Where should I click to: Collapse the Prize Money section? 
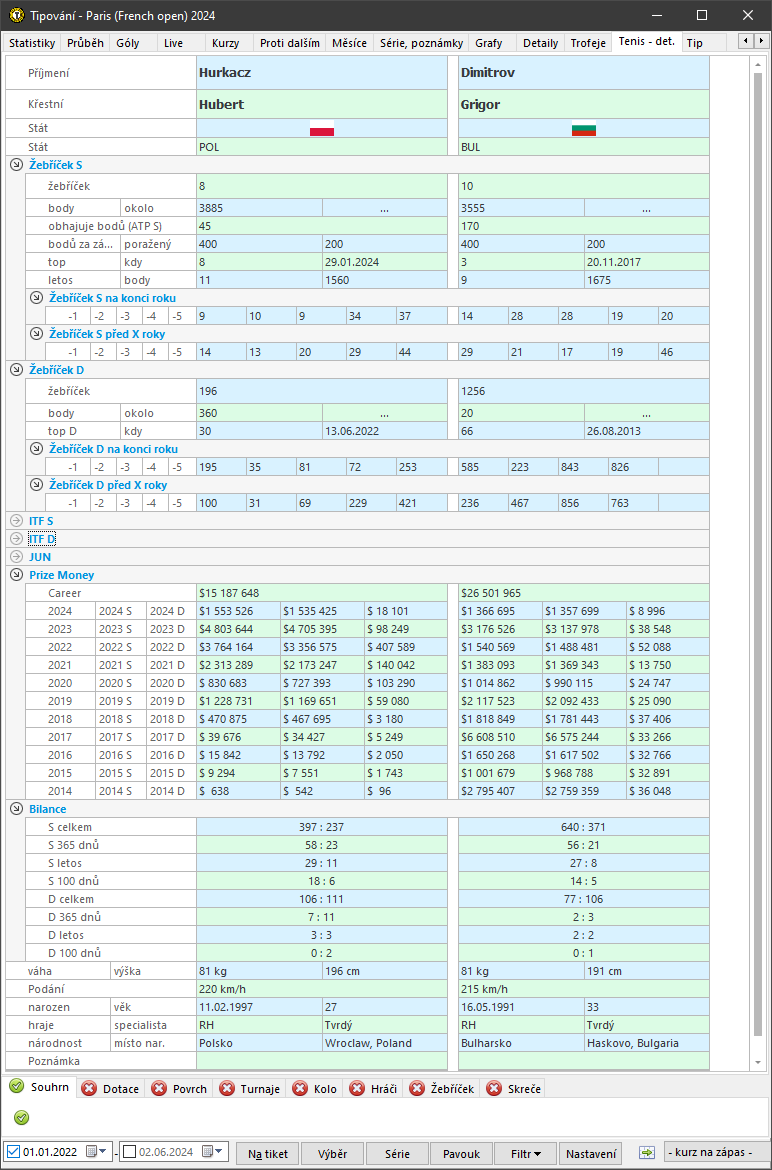[15, 575]
